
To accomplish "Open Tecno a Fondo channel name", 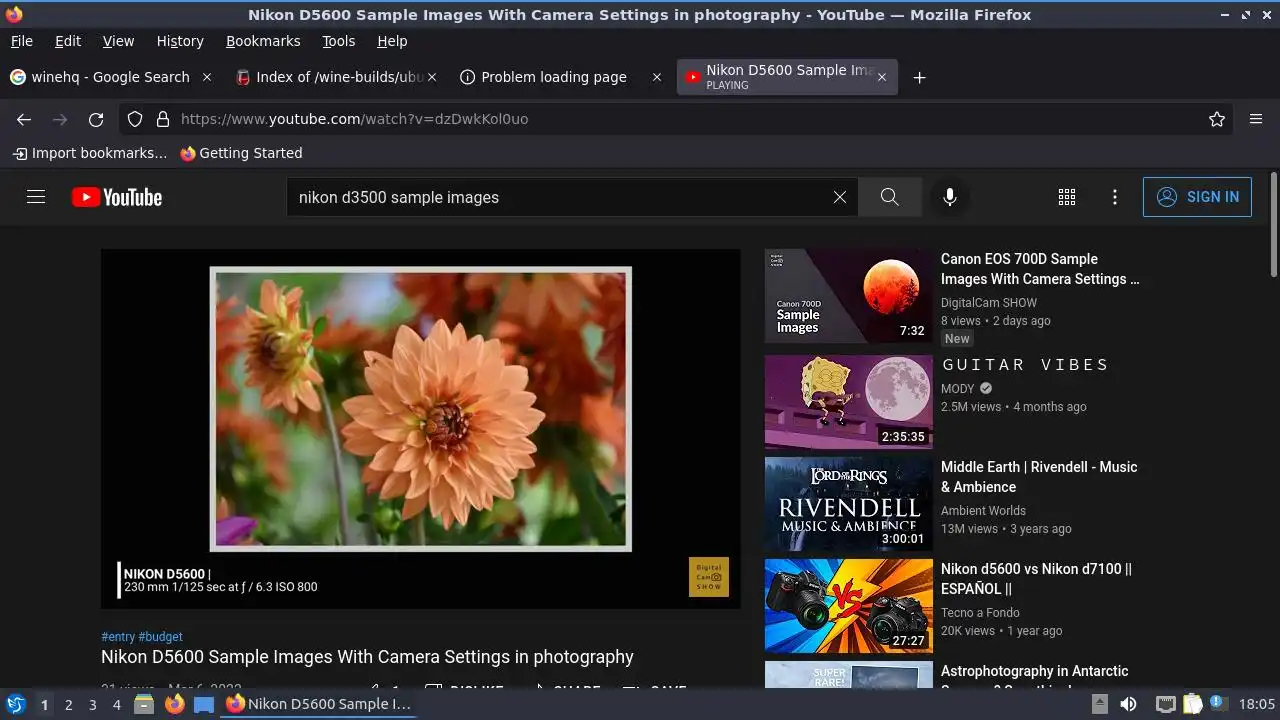I will [980, 613].
